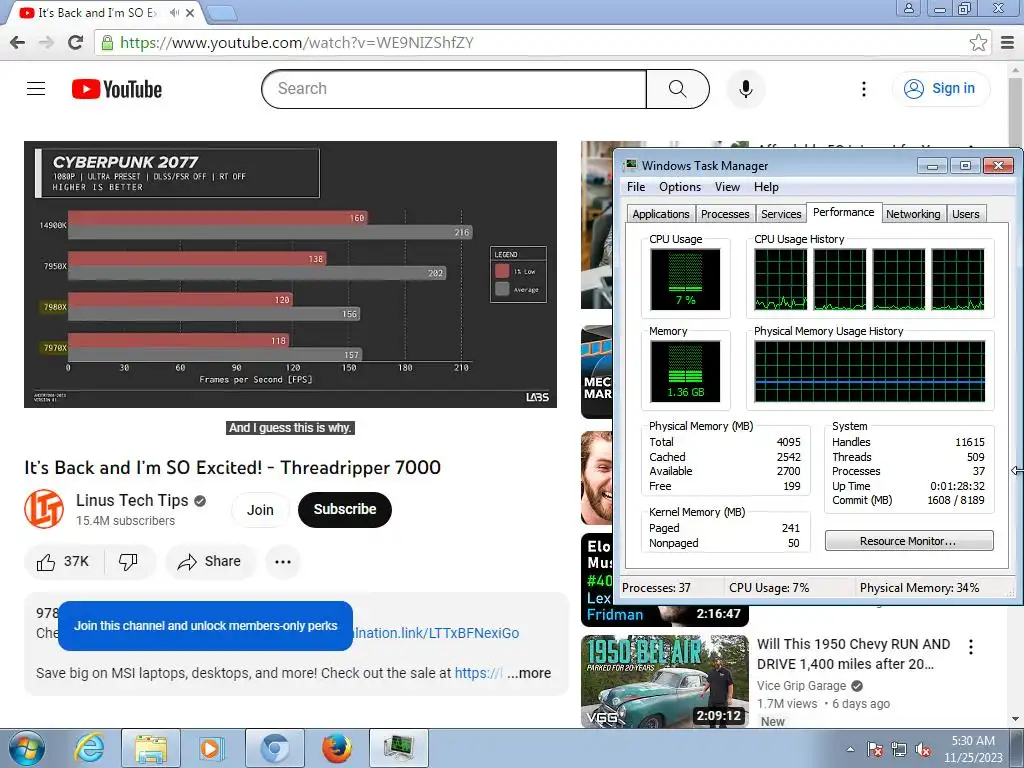
Task: Click the 'Physical Memory: 34%' status entry
Action: [919, 588]
